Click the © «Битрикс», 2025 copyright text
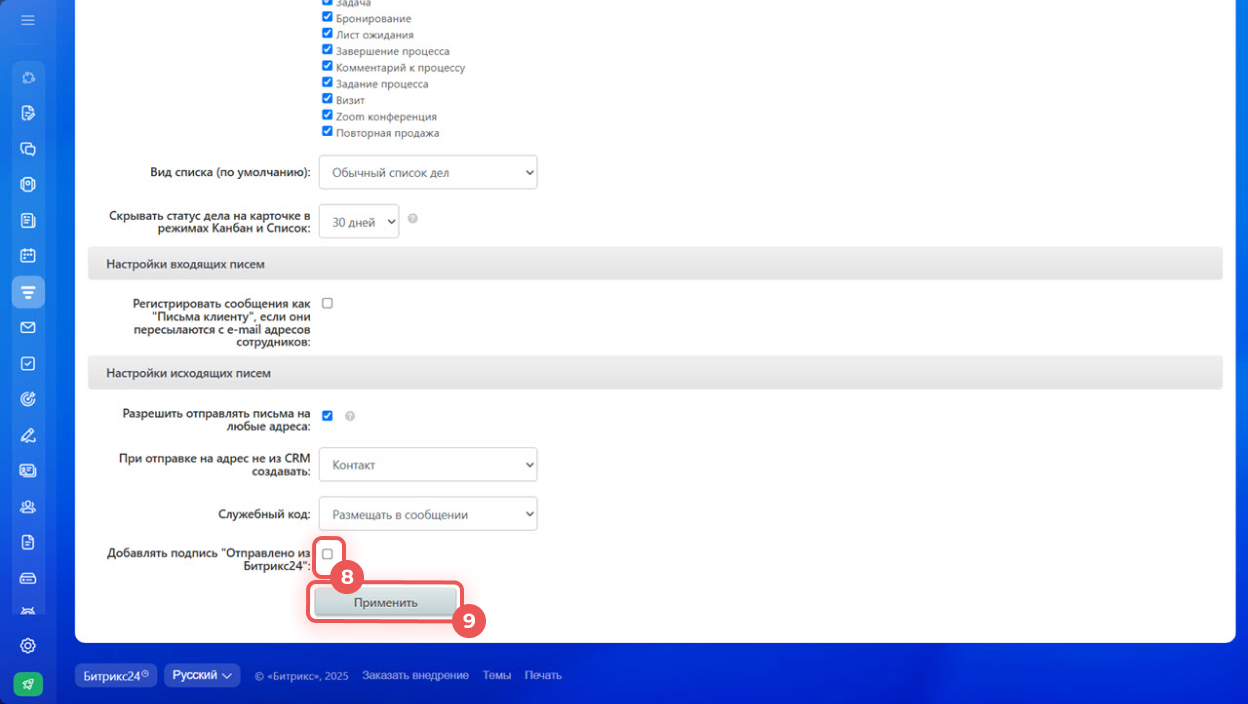The image size is (1248, 704). (x=301, y=676)
